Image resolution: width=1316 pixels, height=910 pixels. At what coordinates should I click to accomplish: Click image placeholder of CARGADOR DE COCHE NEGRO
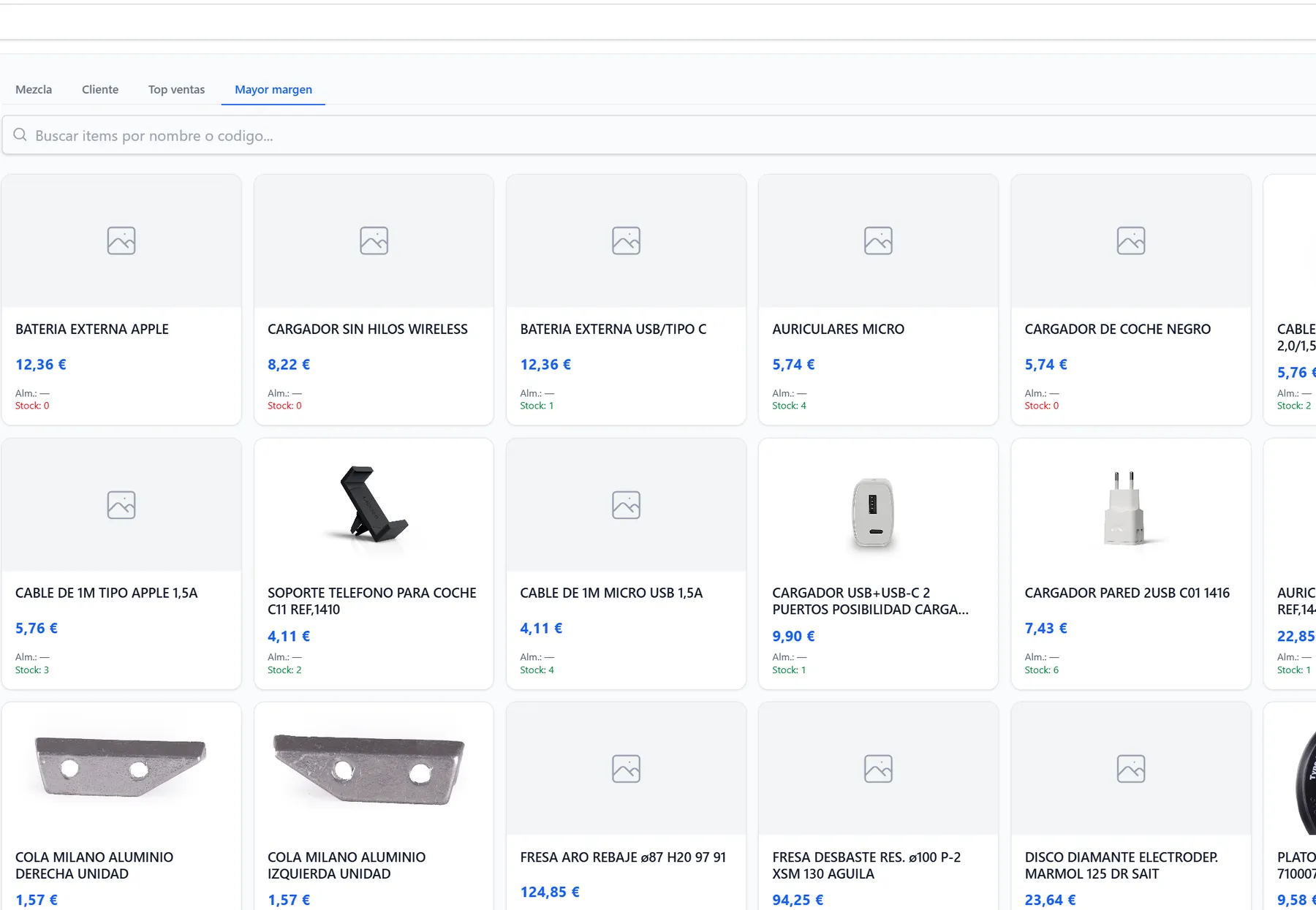point(1131,240)
